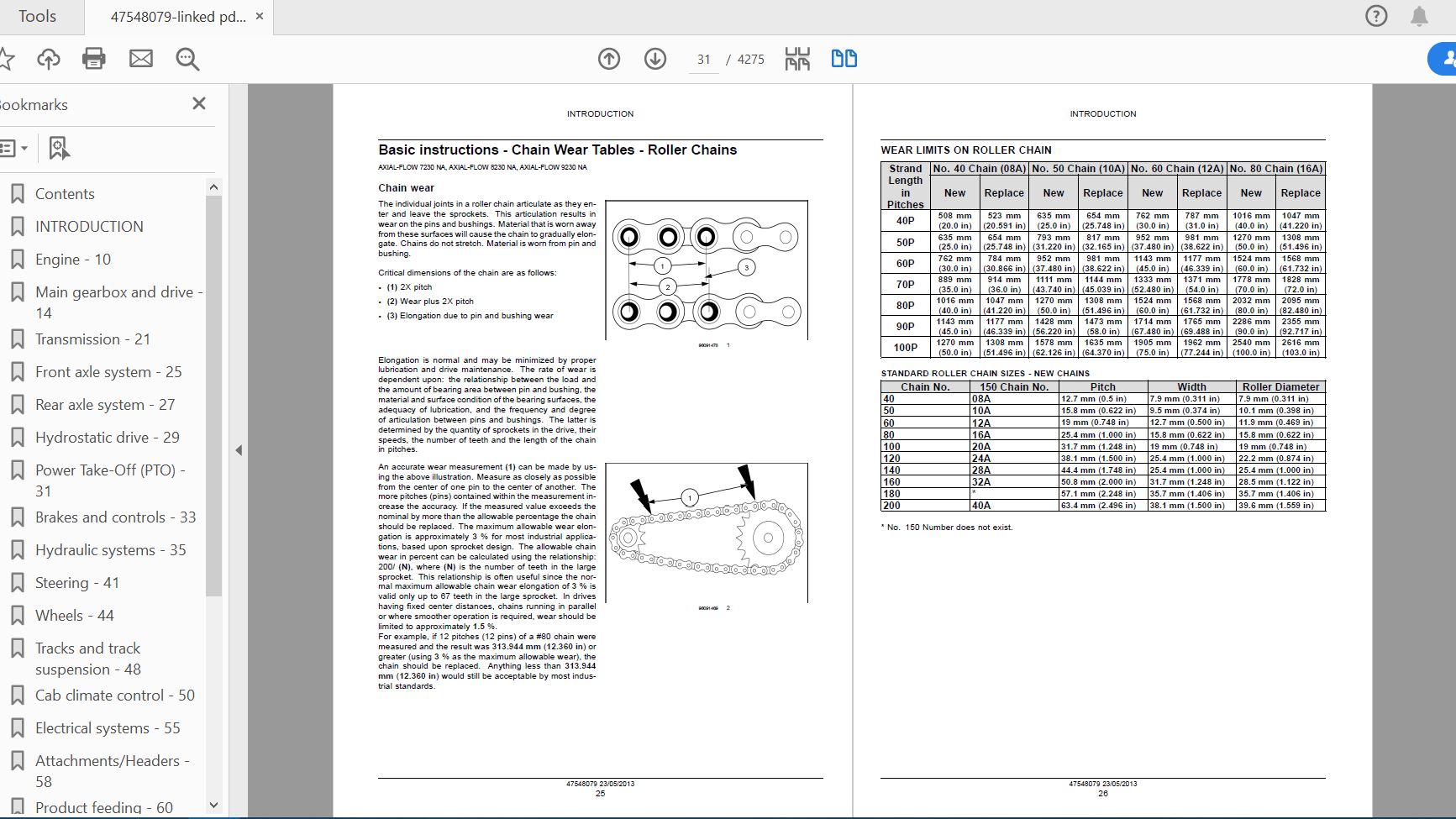Open the notifications bell
1456x819 pixels.
coord(1419,16)
